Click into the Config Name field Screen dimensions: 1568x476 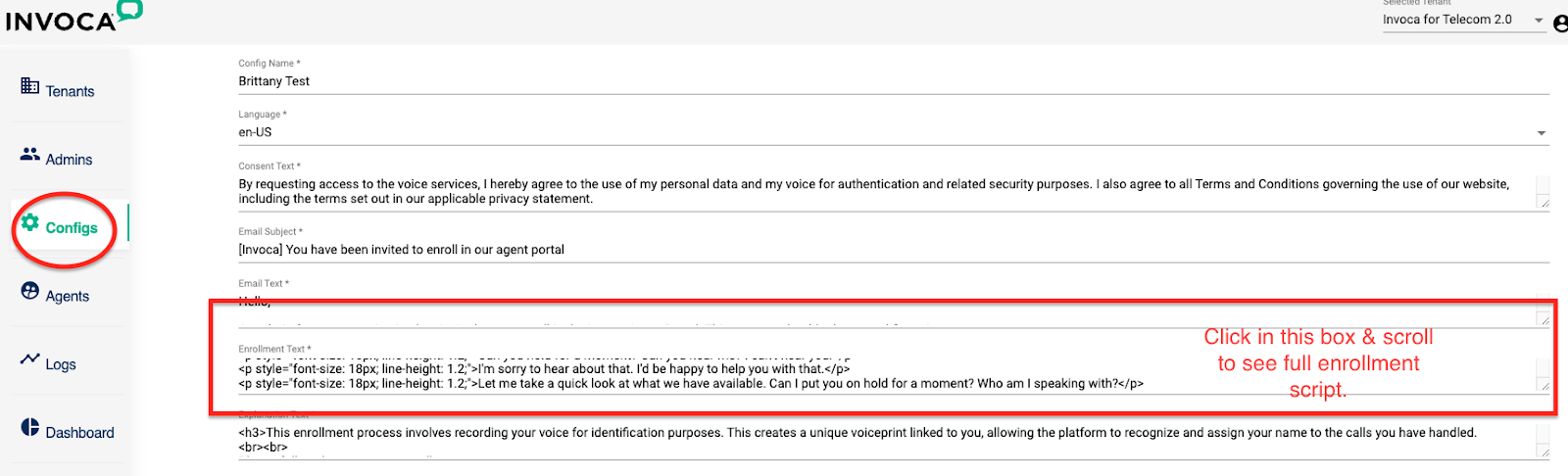click(x=882, y=81)
